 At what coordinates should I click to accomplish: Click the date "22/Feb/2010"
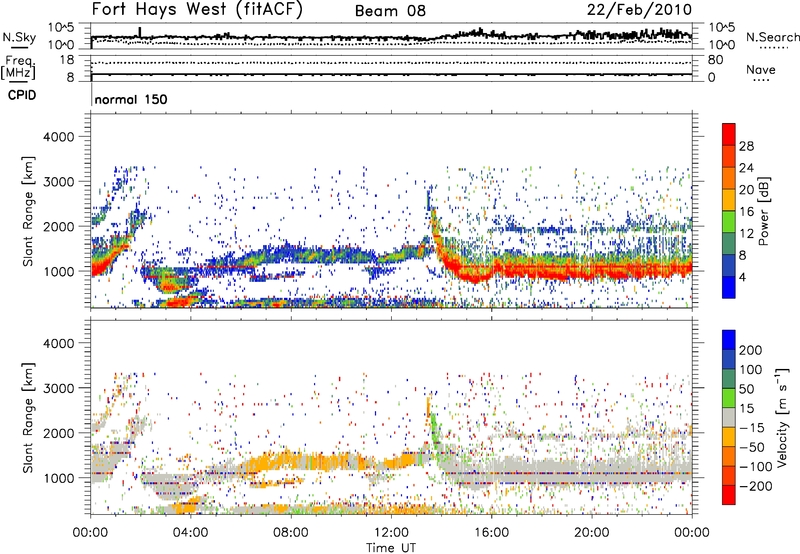tap(639, 10)
